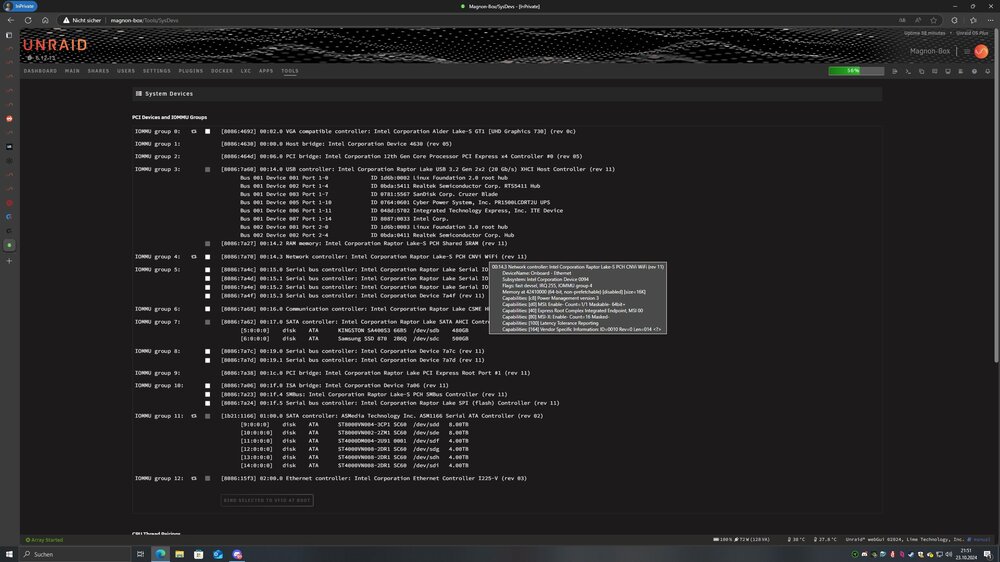Image resolution: width=1000 pixels, height=562 pixels.
Task: Click the volume speaker tray icon
Action: [949, 554]
